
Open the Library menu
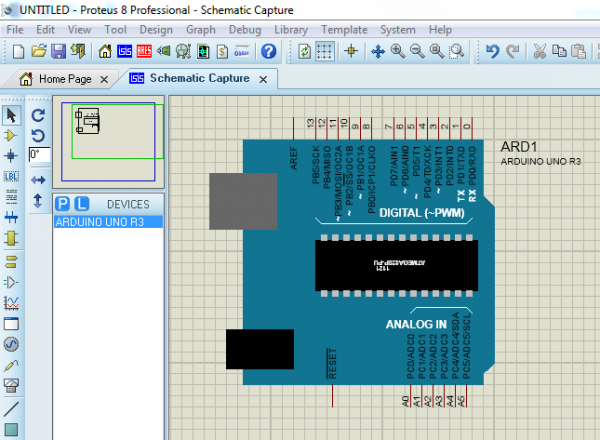click(x=290, y=30)
